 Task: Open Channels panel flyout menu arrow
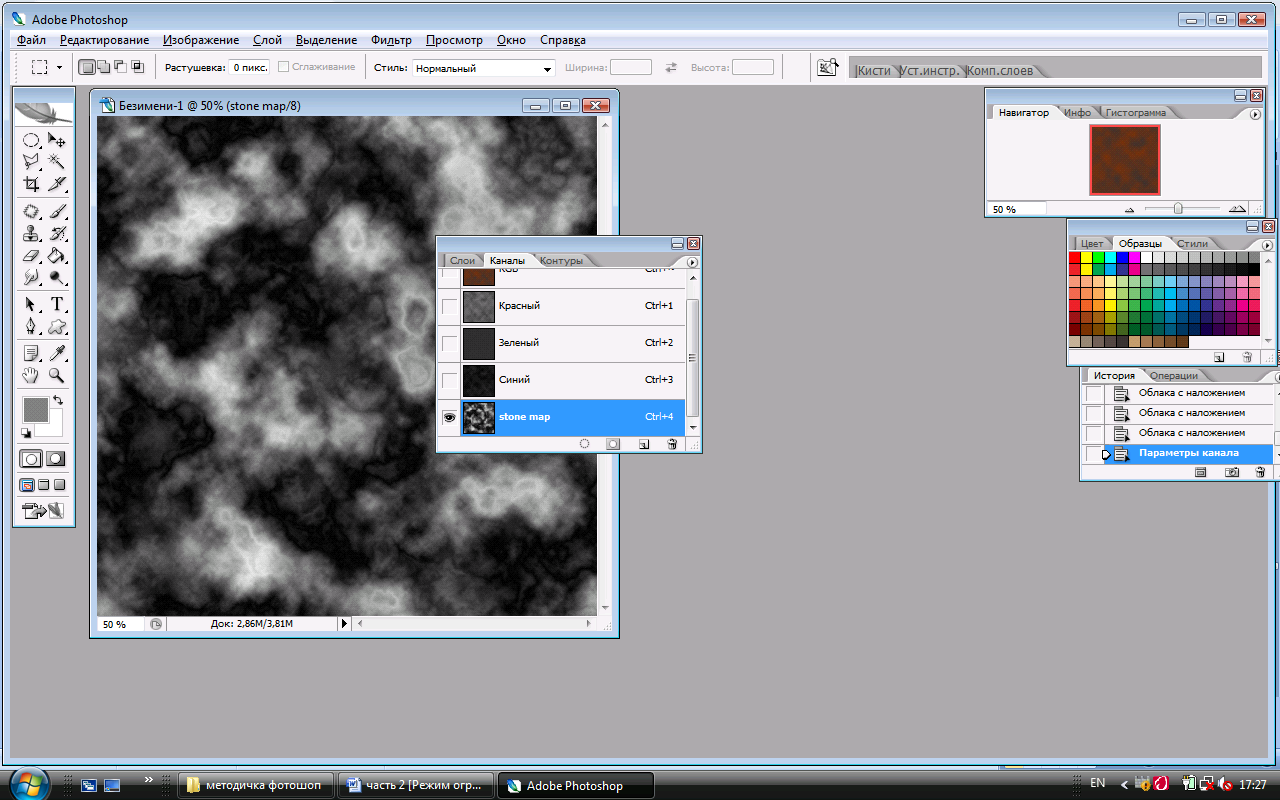692,262
